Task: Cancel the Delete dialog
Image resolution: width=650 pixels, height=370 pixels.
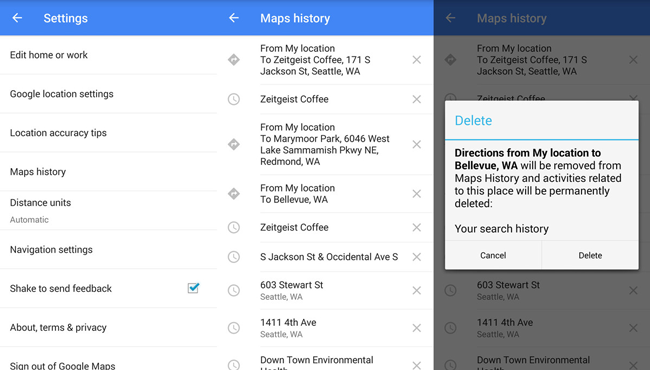Action: (x=493, y=255)
